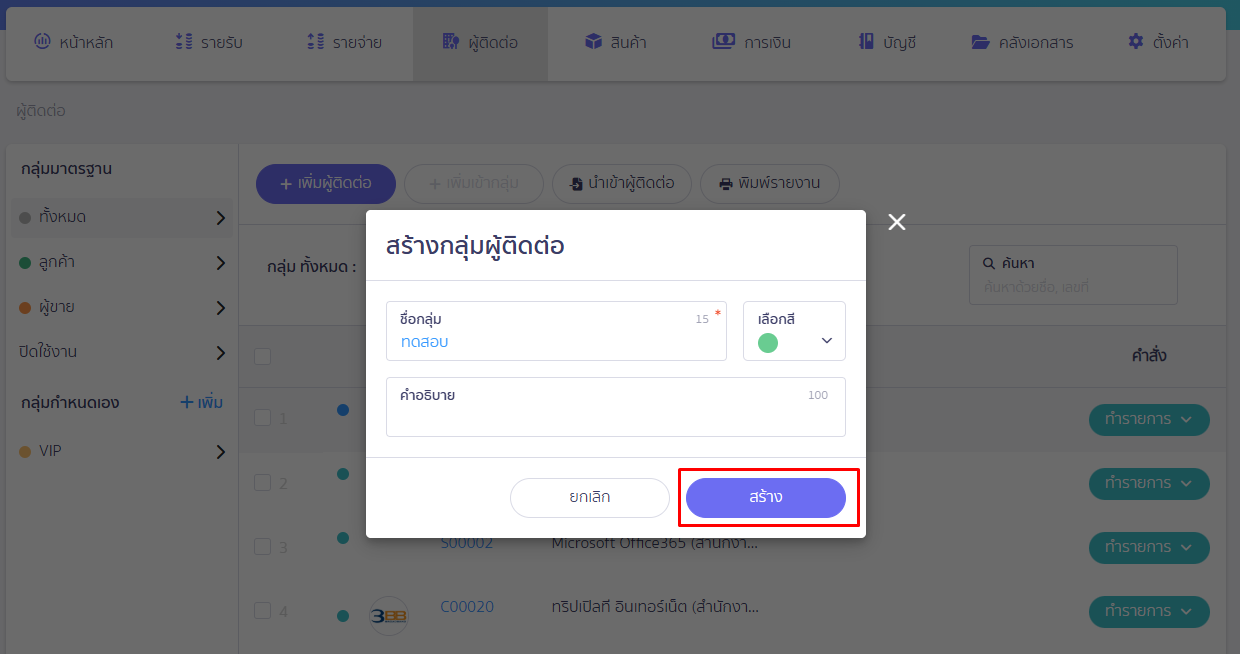Click the green color swatch circle
The image size is (1240, 654).
tap(768, 343)
